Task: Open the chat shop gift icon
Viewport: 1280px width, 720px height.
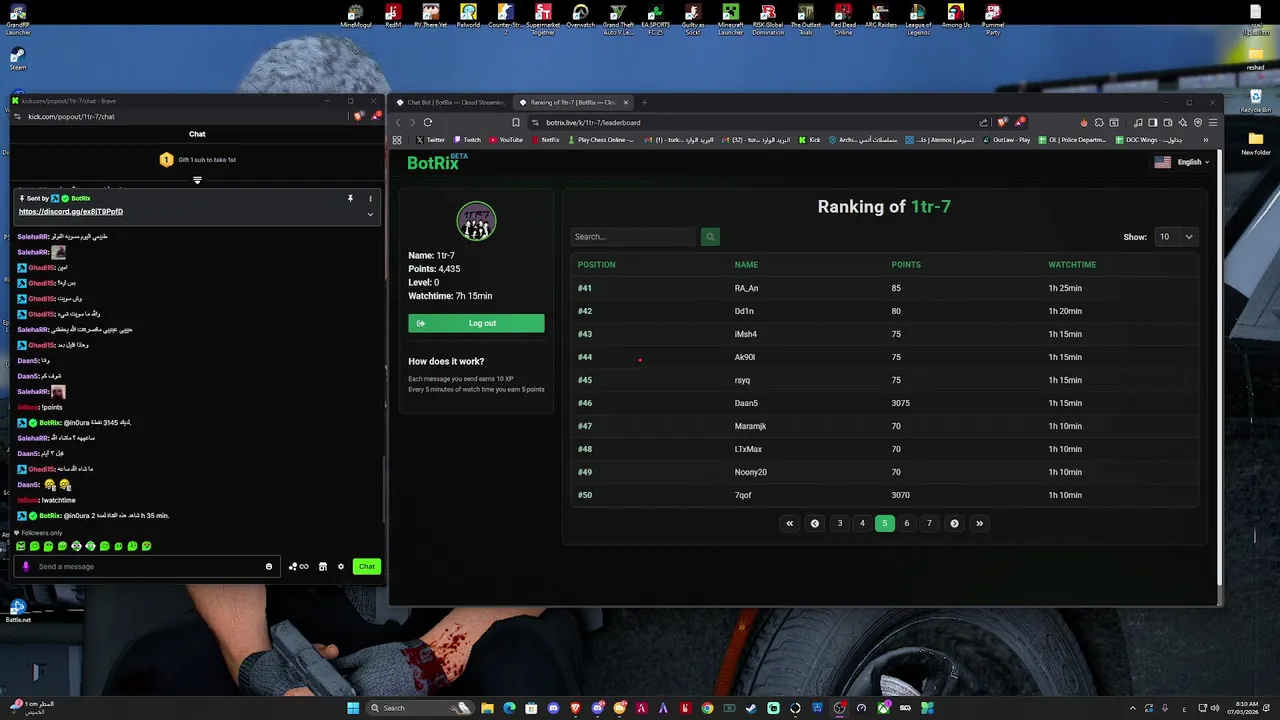Action: [x=323, y=566]
